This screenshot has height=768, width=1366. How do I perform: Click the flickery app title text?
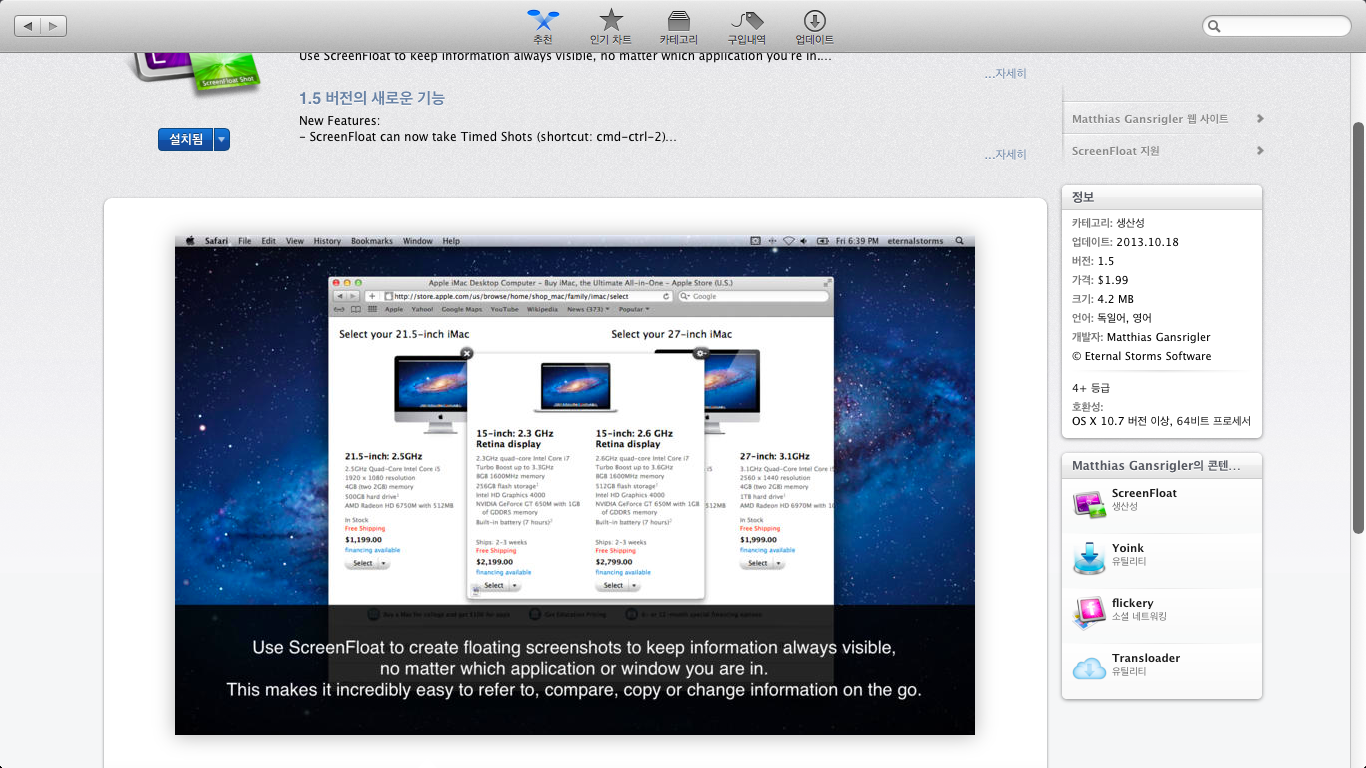coord(1133,603)
